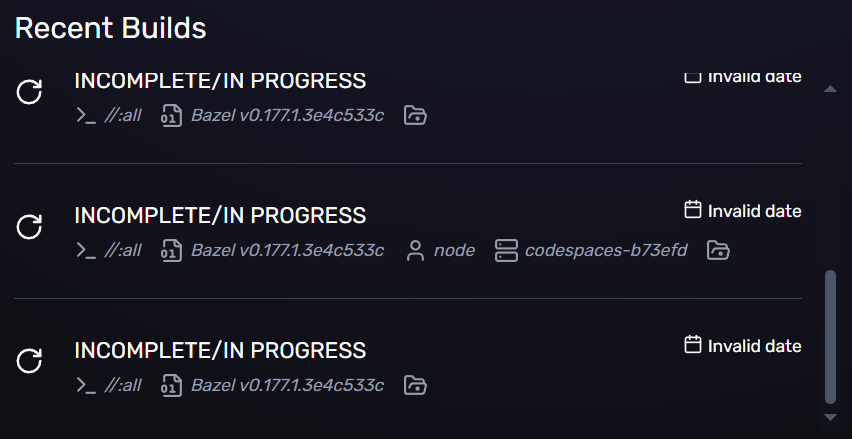This screenshot has height=439, width=852.
Task: Click calendar icon on the middle build
Action: [x=692, y=210]
